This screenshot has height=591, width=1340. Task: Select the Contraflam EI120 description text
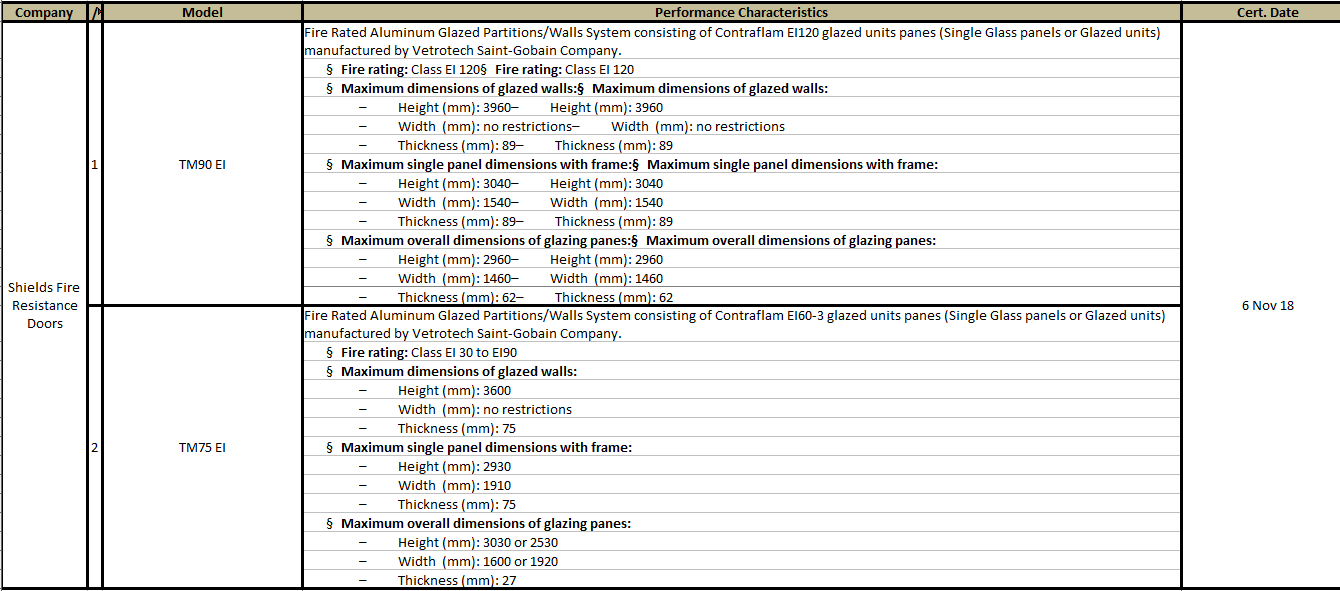point(731,41)
